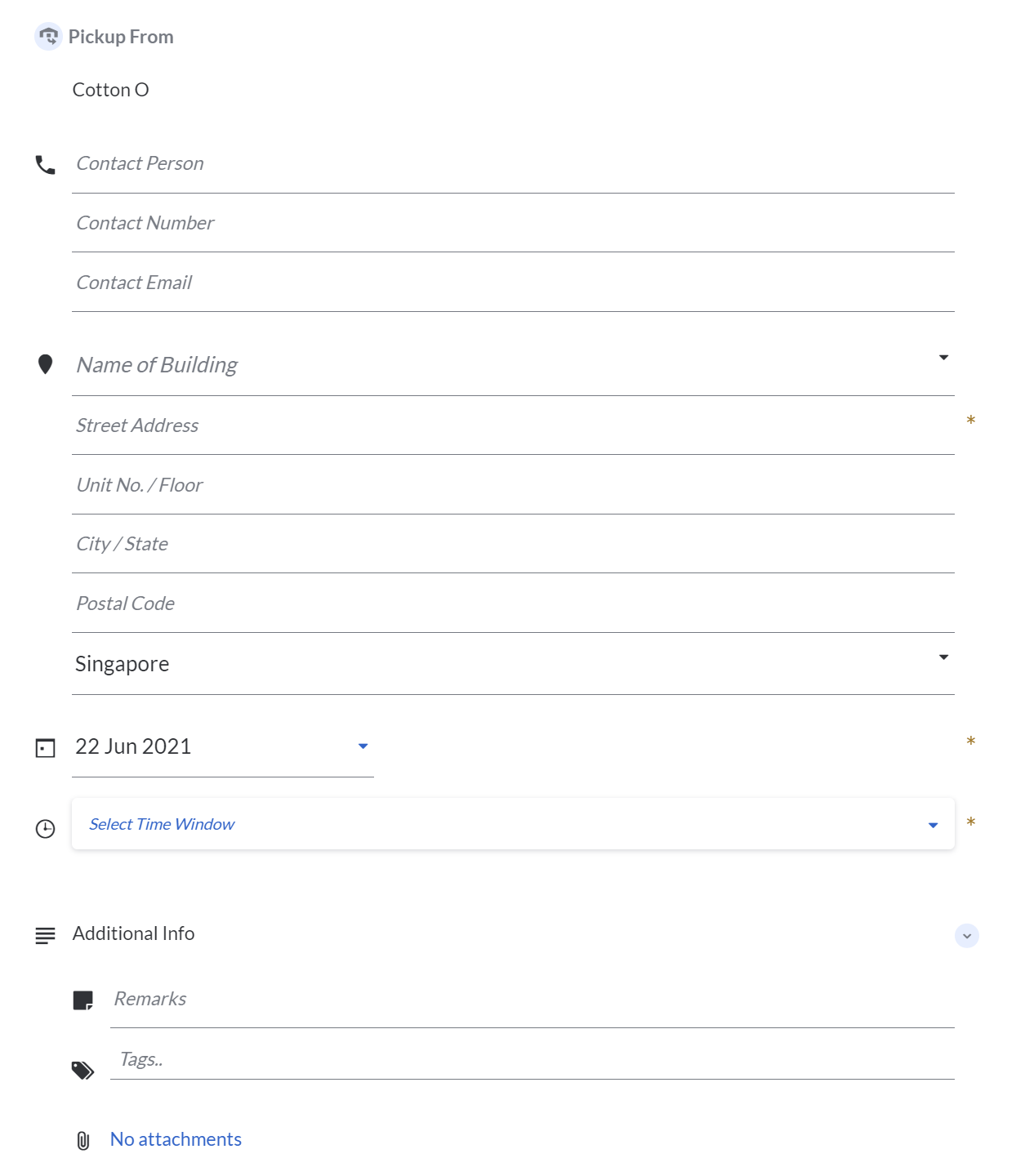Focus the Remarks text field
Image resolution: width=1016 pixels, height=1176 pixels.
pyautogui.click(x=531, y=1000)
